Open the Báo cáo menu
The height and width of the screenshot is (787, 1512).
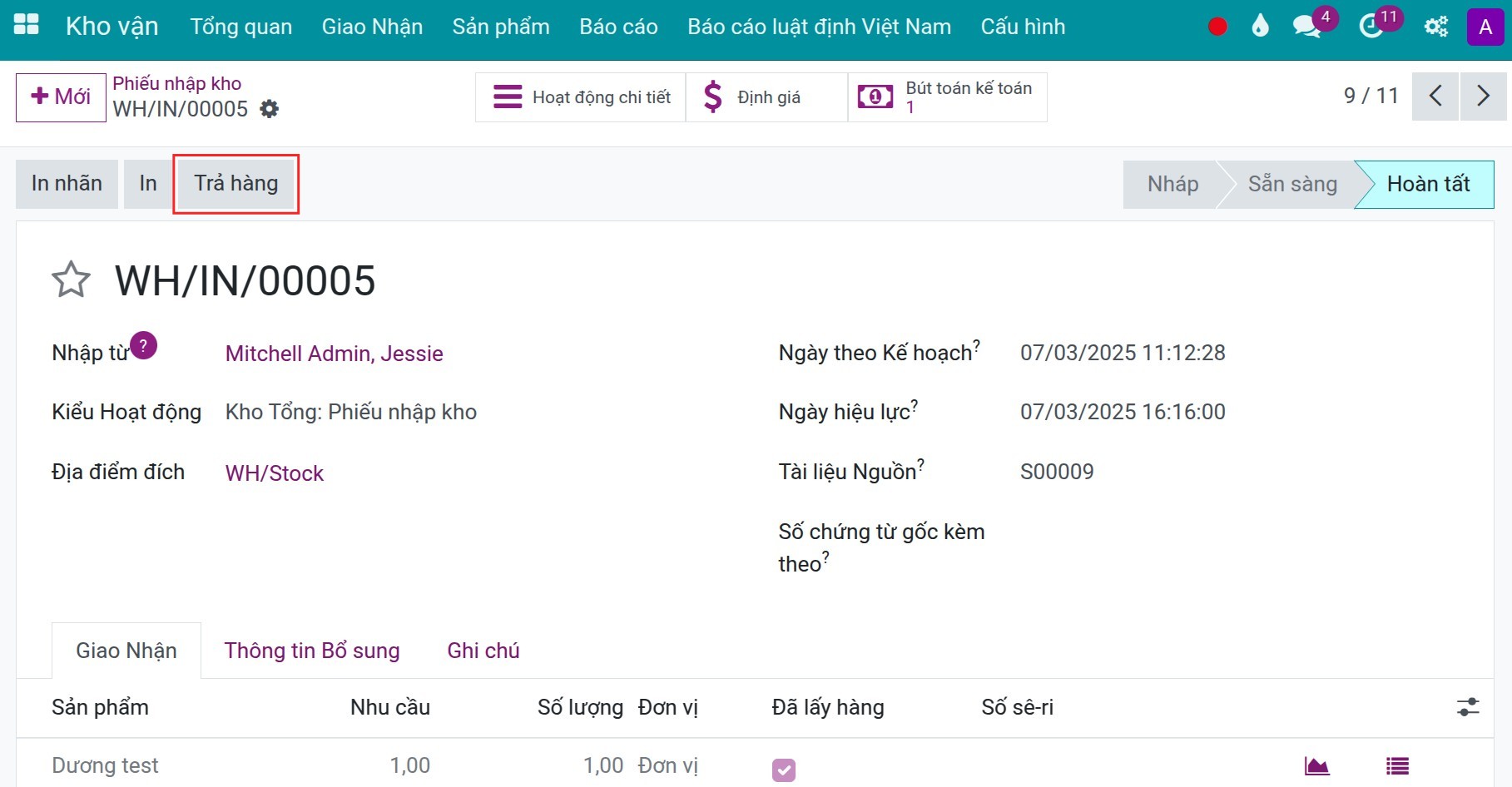point(618,27)
